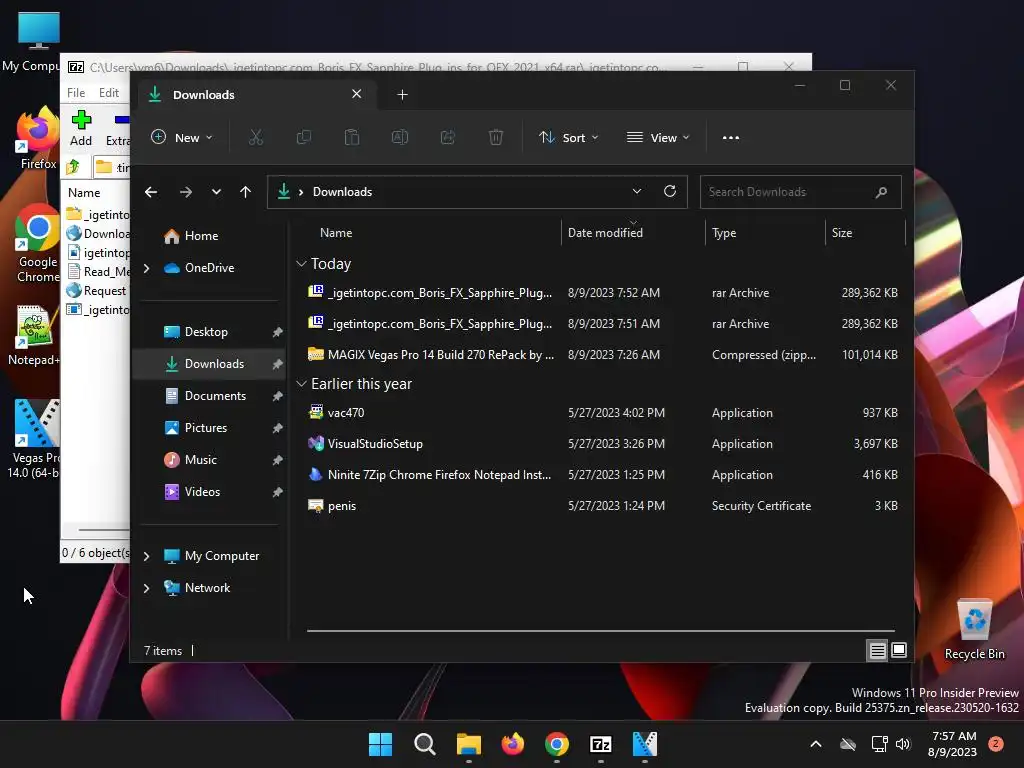Select Music in navigation pane
The width and height of the screenshot is (1024, 768).
210,460
